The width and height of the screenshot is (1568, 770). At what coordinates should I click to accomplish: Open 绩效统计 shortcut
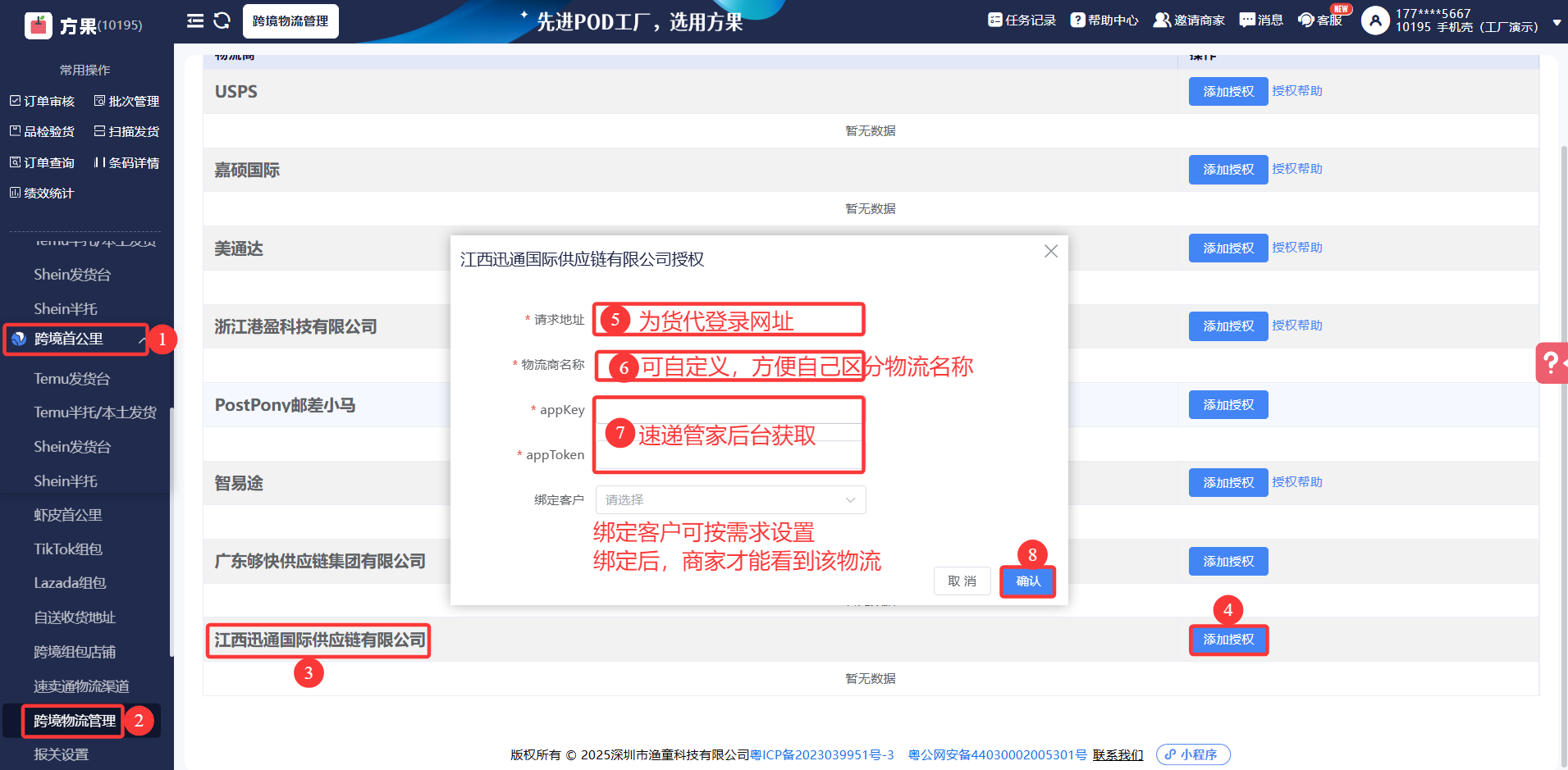(42, 193)
